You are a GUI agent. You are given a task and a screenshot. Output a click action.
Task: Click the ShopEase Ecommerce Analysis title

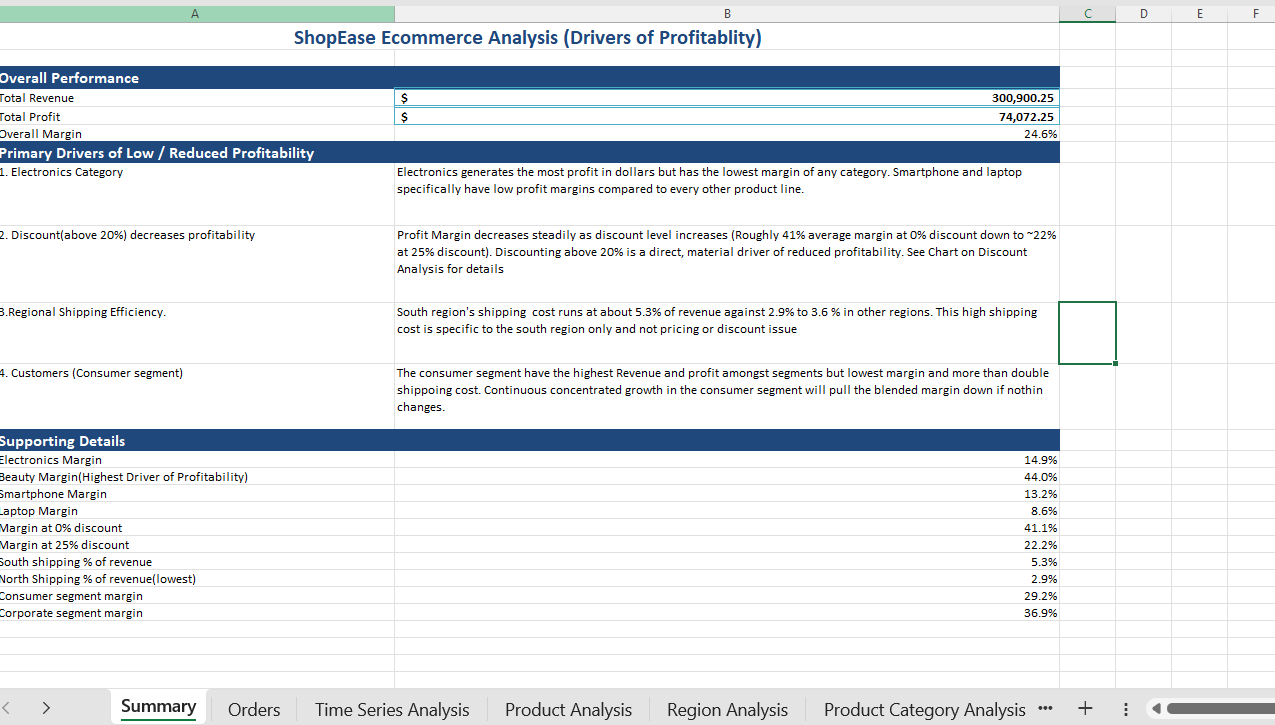pos(528,38)
